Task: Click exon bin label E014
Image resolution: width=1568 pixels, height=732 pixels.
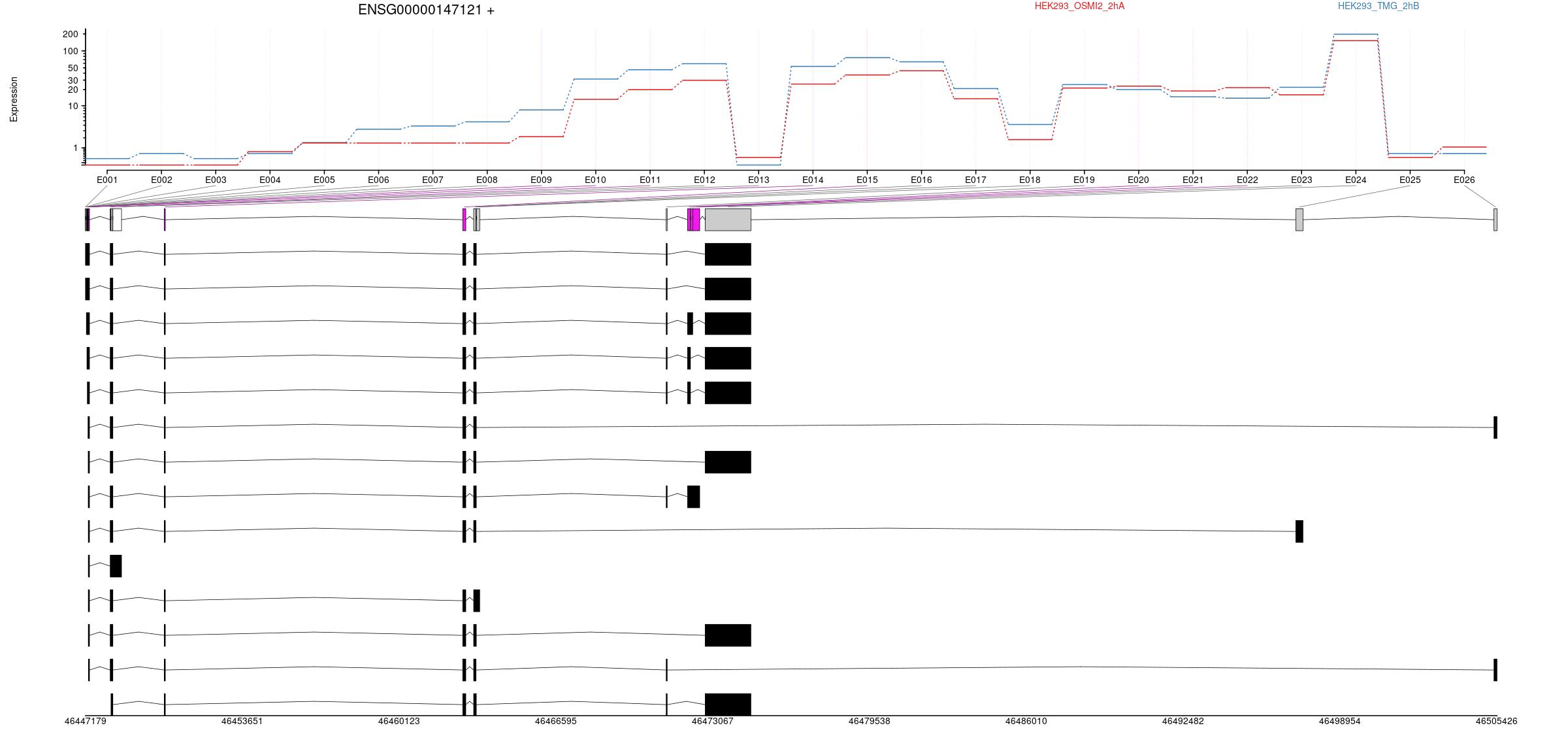Action: tap(813, 180)
